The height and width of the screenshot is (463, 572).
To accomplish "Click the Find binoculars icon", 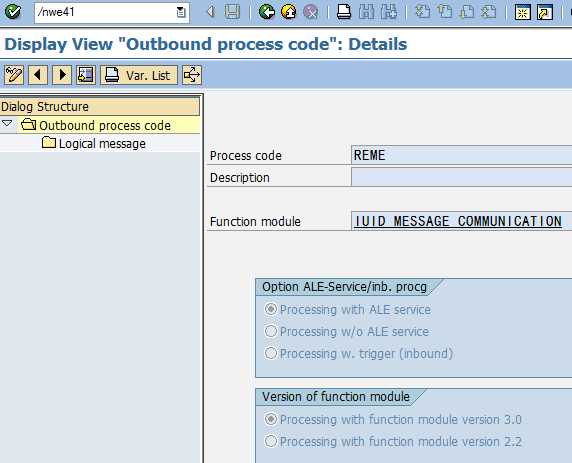I will tap(366, 12).
